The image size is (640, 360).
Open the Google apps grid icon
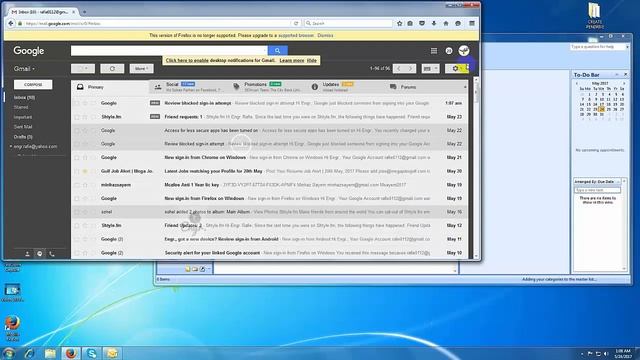pyautogui.click(x=434, y=51)
